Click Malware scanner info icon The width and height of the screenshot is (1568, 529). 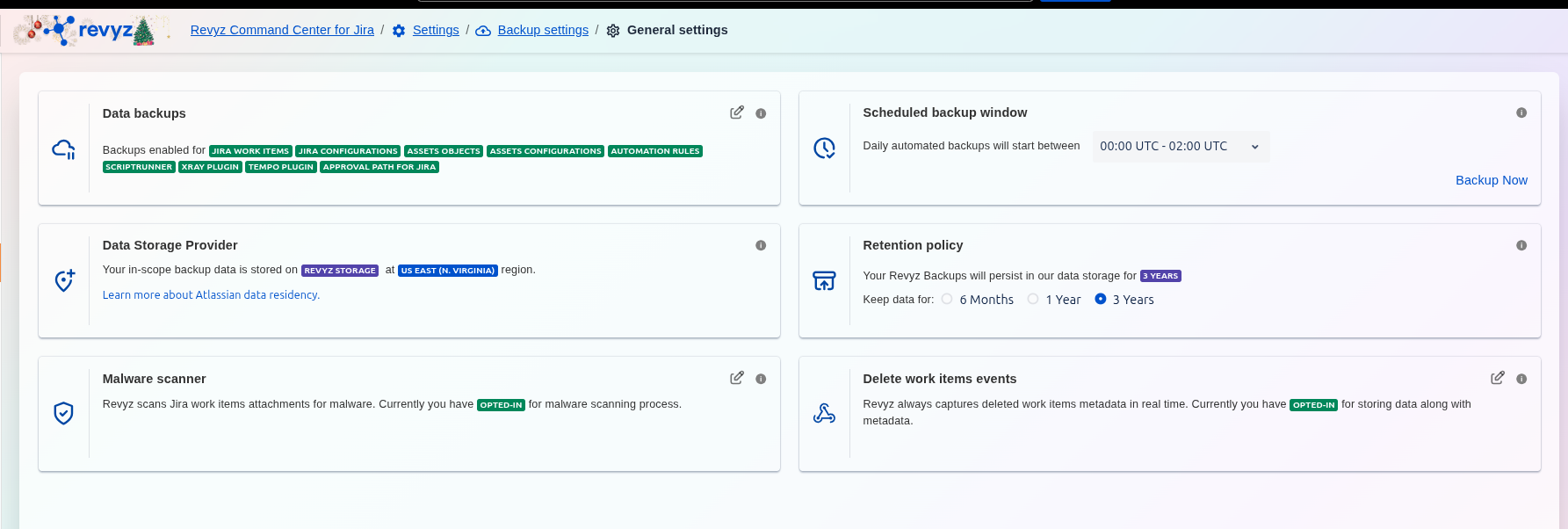tap(761, 379)
